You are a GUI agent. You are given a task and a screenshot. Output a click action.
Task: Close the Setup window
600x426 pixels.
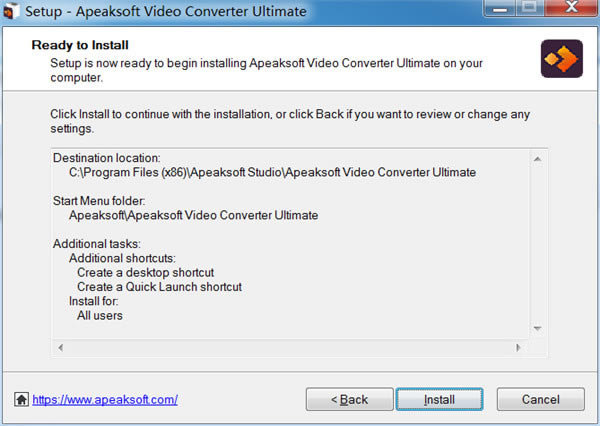571,8
